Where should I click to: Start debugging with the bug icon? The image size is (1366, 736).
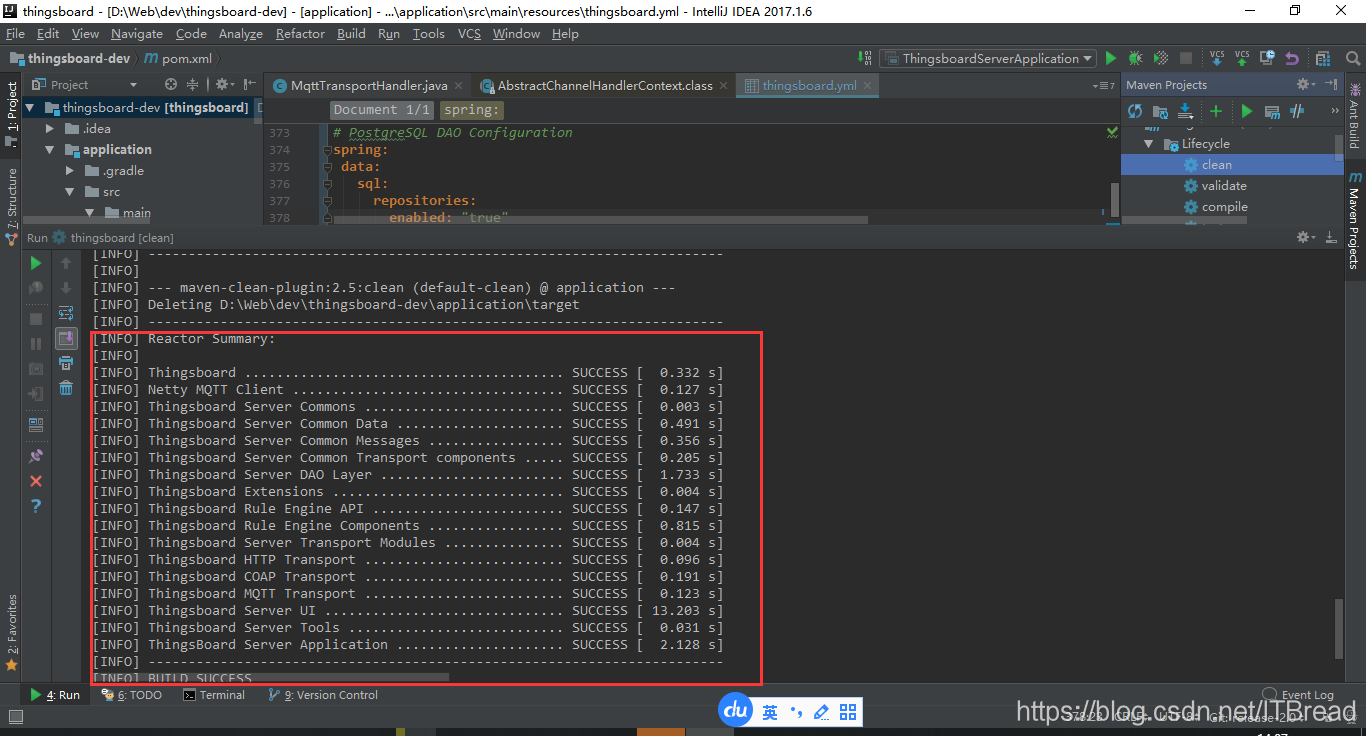[1136, 58]
